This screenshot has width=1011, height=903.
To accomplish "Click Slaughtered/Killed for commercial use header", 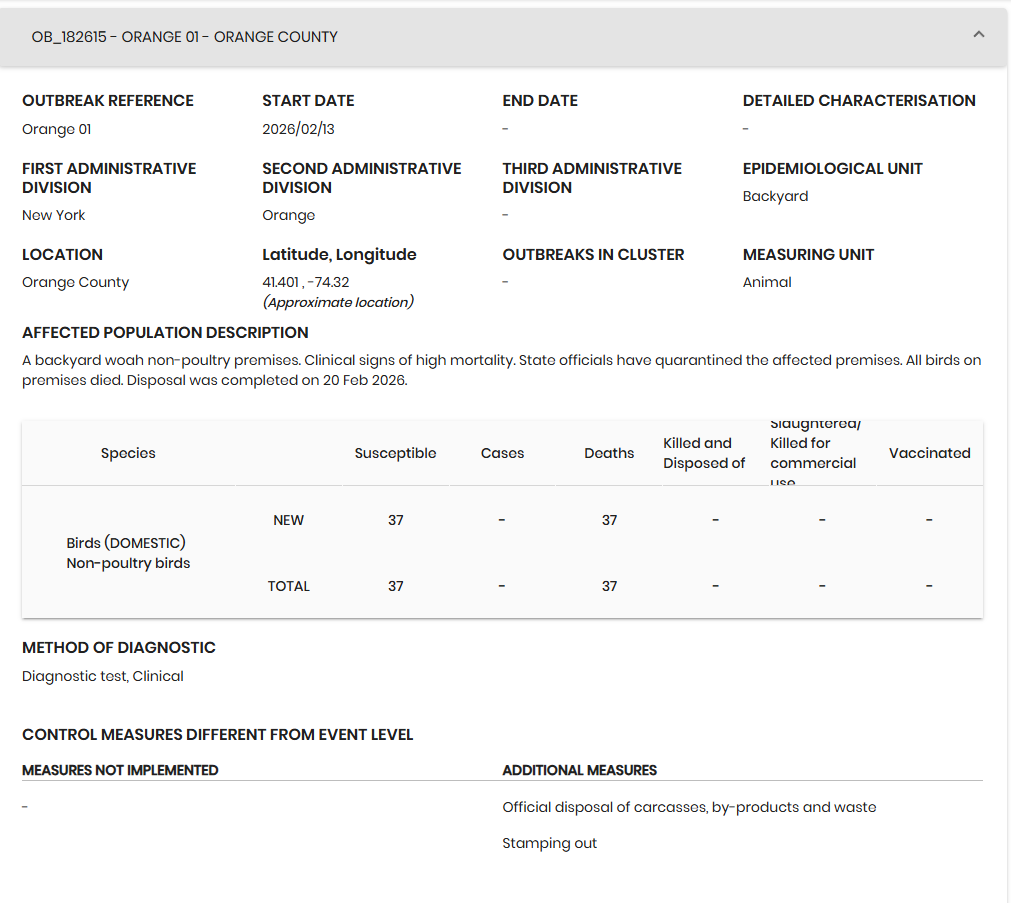I will click(x=813, y=453).
